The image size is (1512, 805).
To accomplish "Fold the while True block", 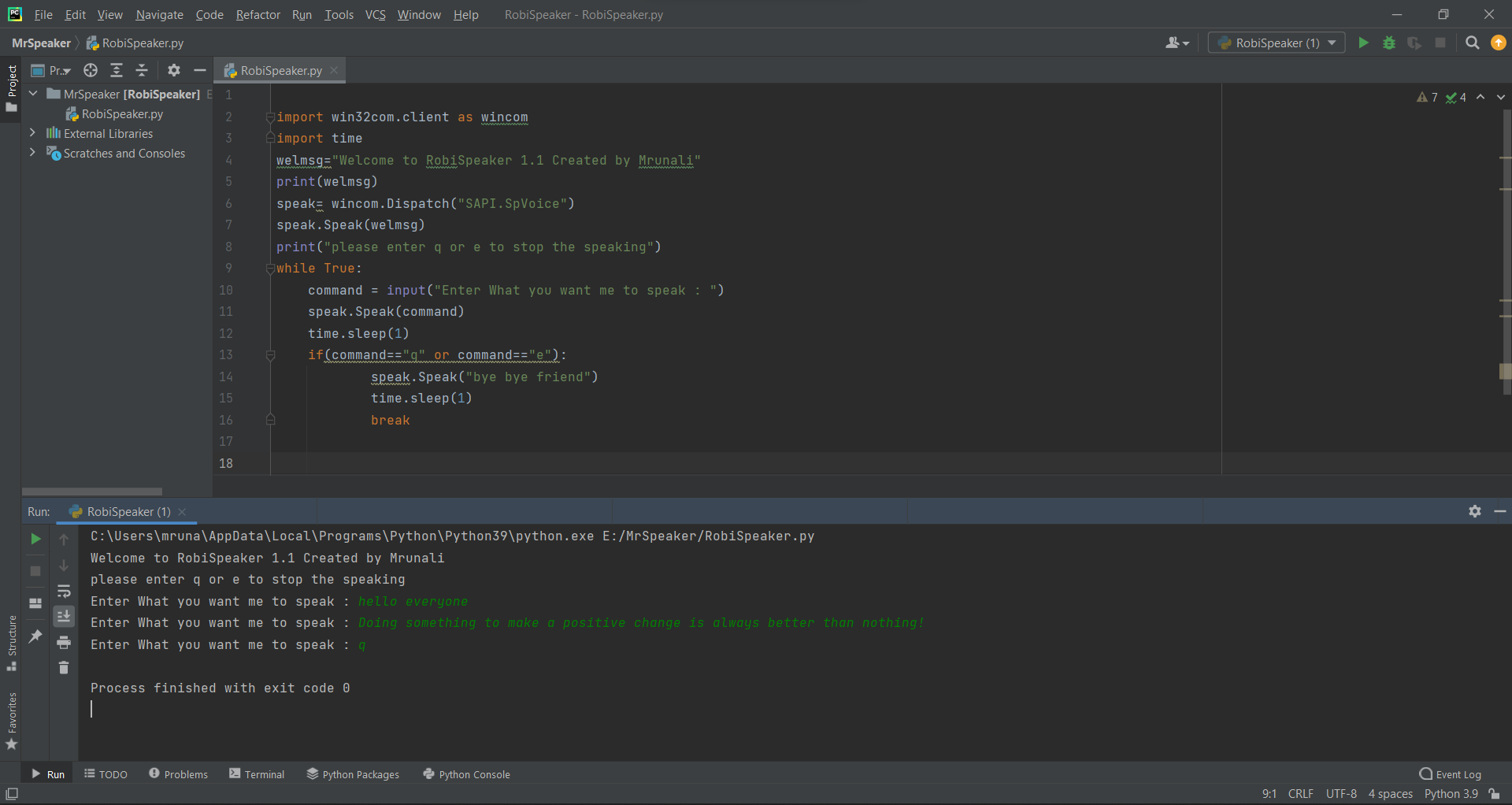I will 270,269.
